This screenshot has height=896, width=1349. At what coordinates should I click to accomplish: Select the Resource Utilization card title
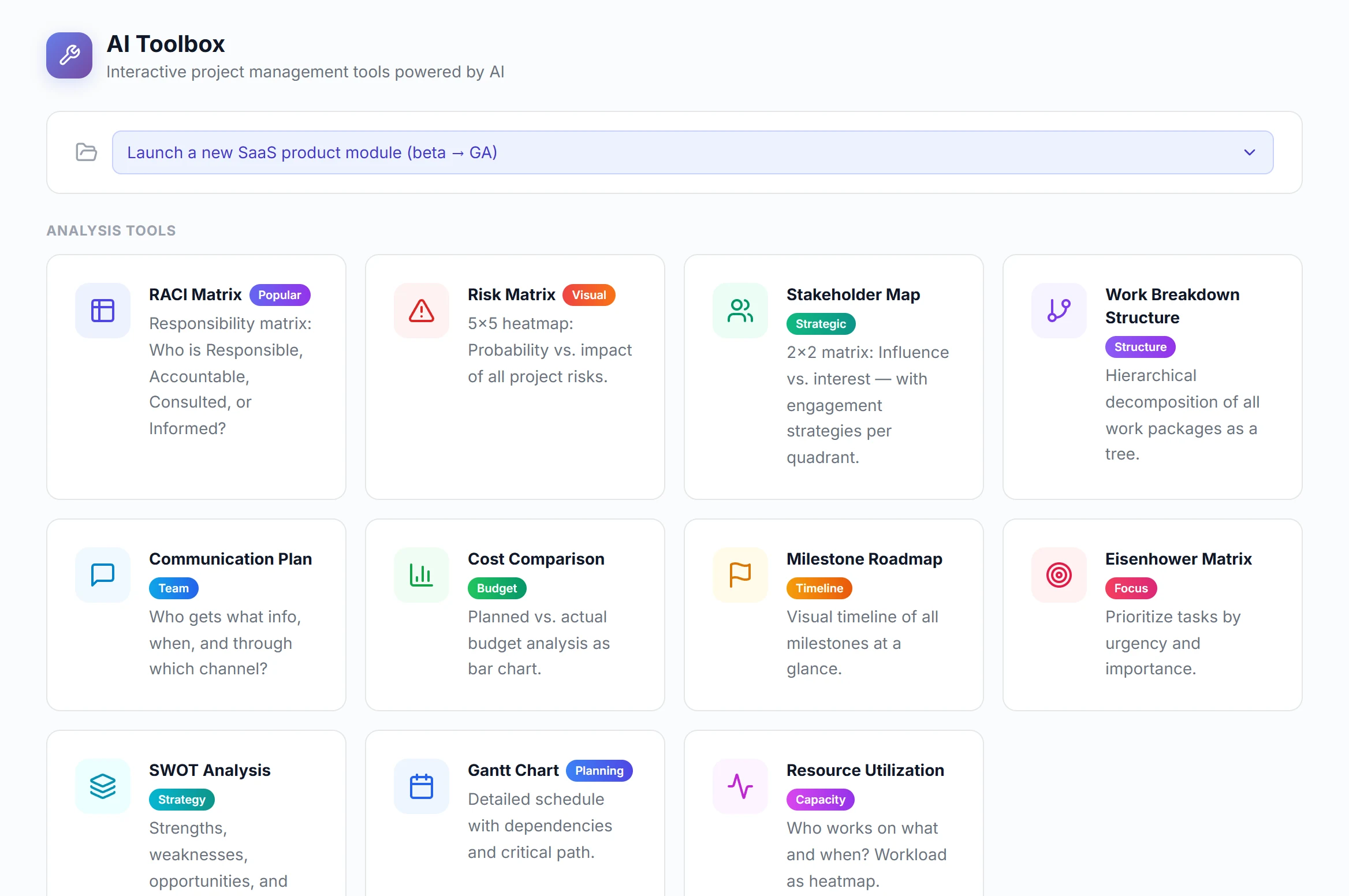(x=865, y=770)
